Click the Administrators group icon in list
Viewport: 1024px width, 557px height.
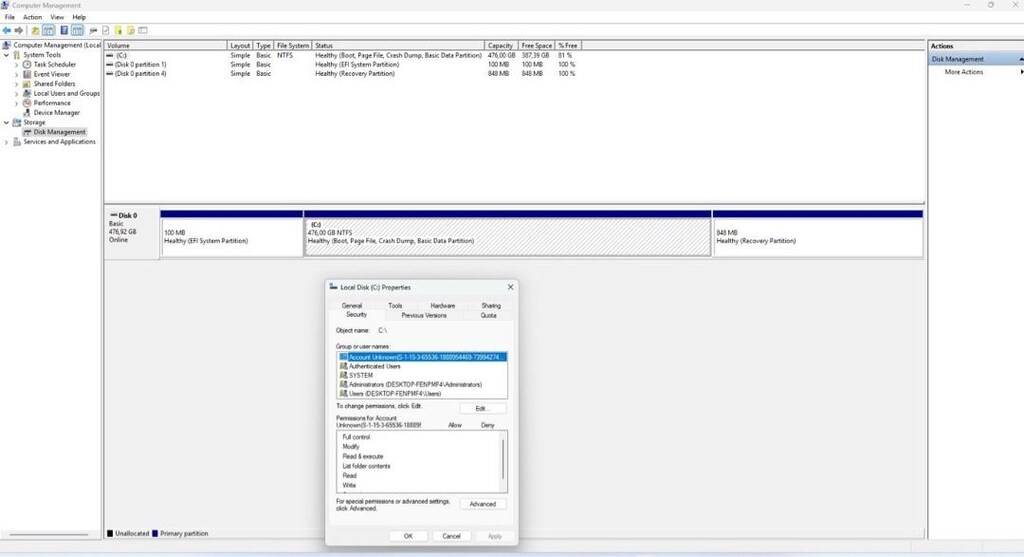point(344,385)
